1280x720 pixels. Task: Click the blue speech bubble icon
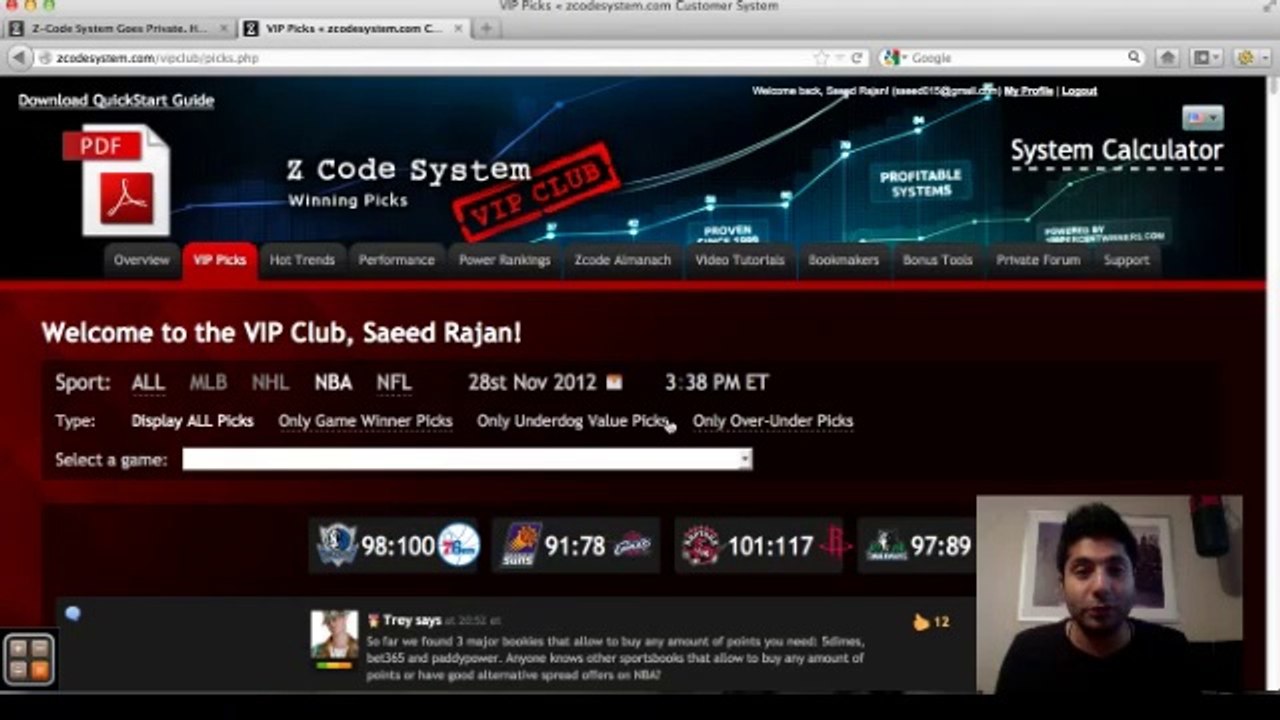coord(73,614)
